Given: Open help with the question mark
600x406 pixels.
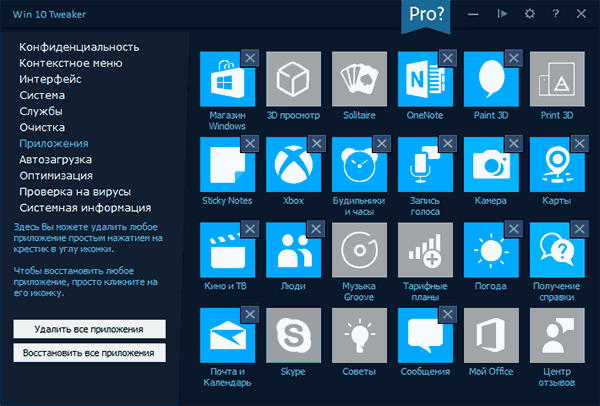Looking at the screenshot, I should pos(556,14).
